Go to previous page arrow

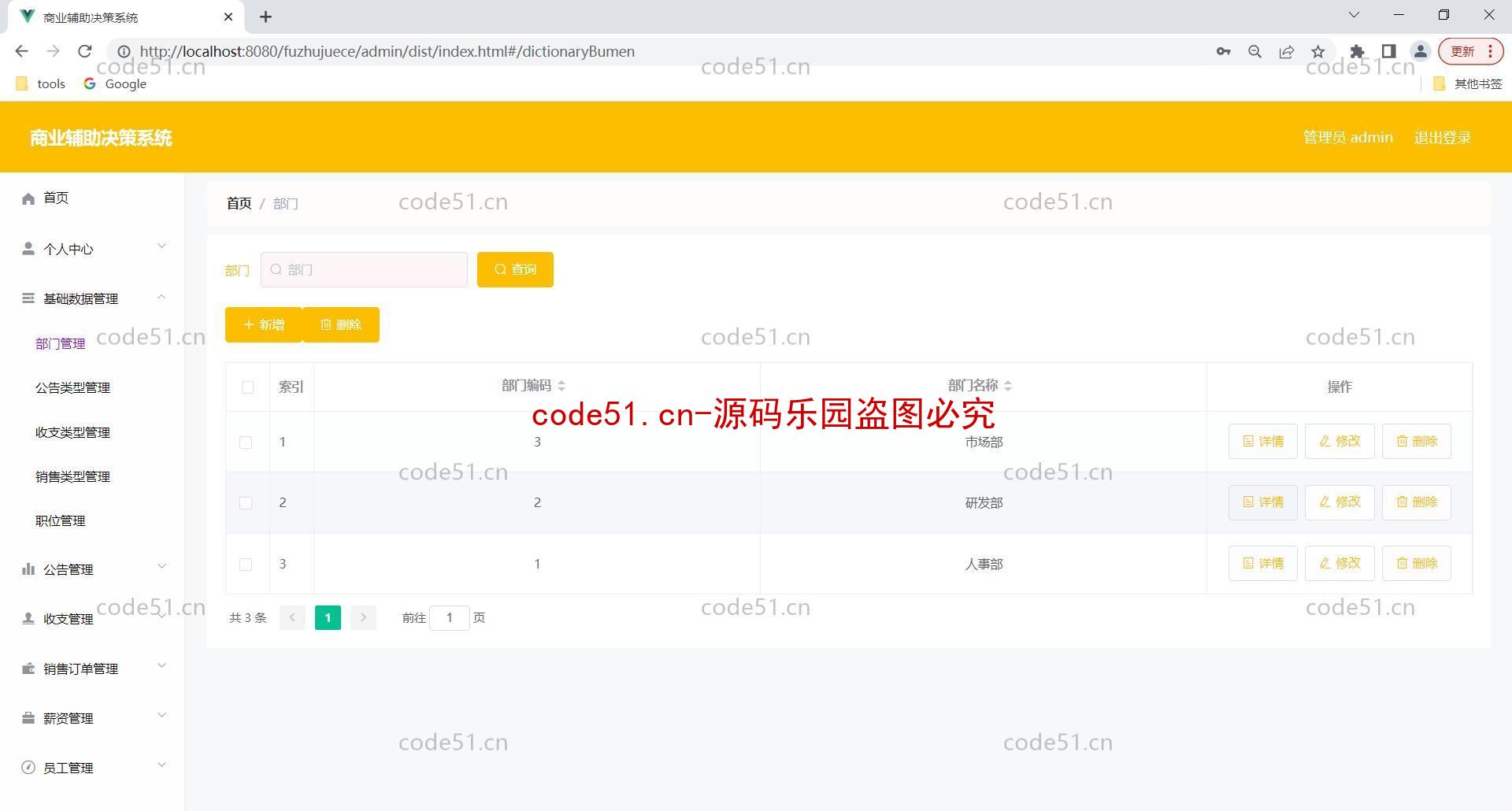coord(292,617)
